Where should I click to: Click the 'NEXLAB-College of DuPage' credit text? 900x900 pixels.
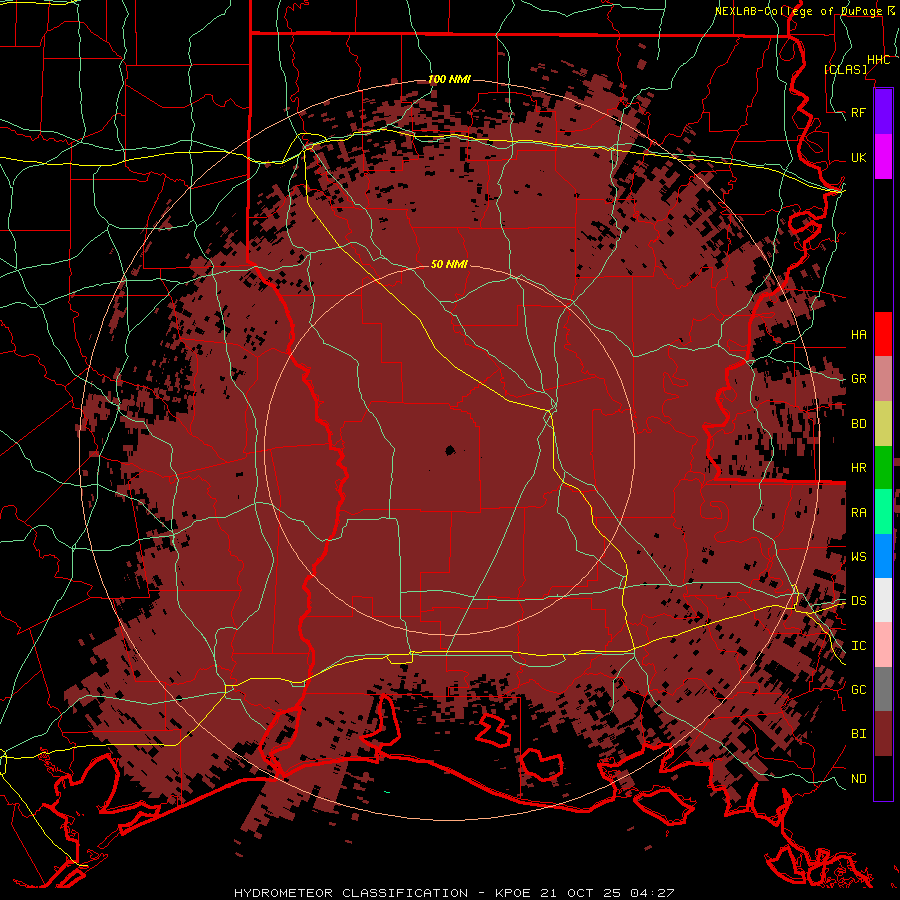798,11
